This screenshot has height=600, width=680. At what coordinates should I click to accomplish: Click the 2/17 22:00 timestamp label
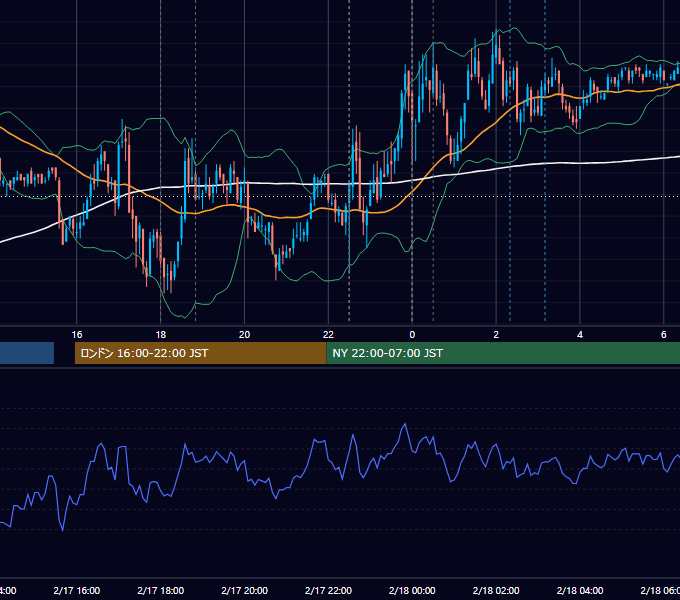(x=328, y=590)
